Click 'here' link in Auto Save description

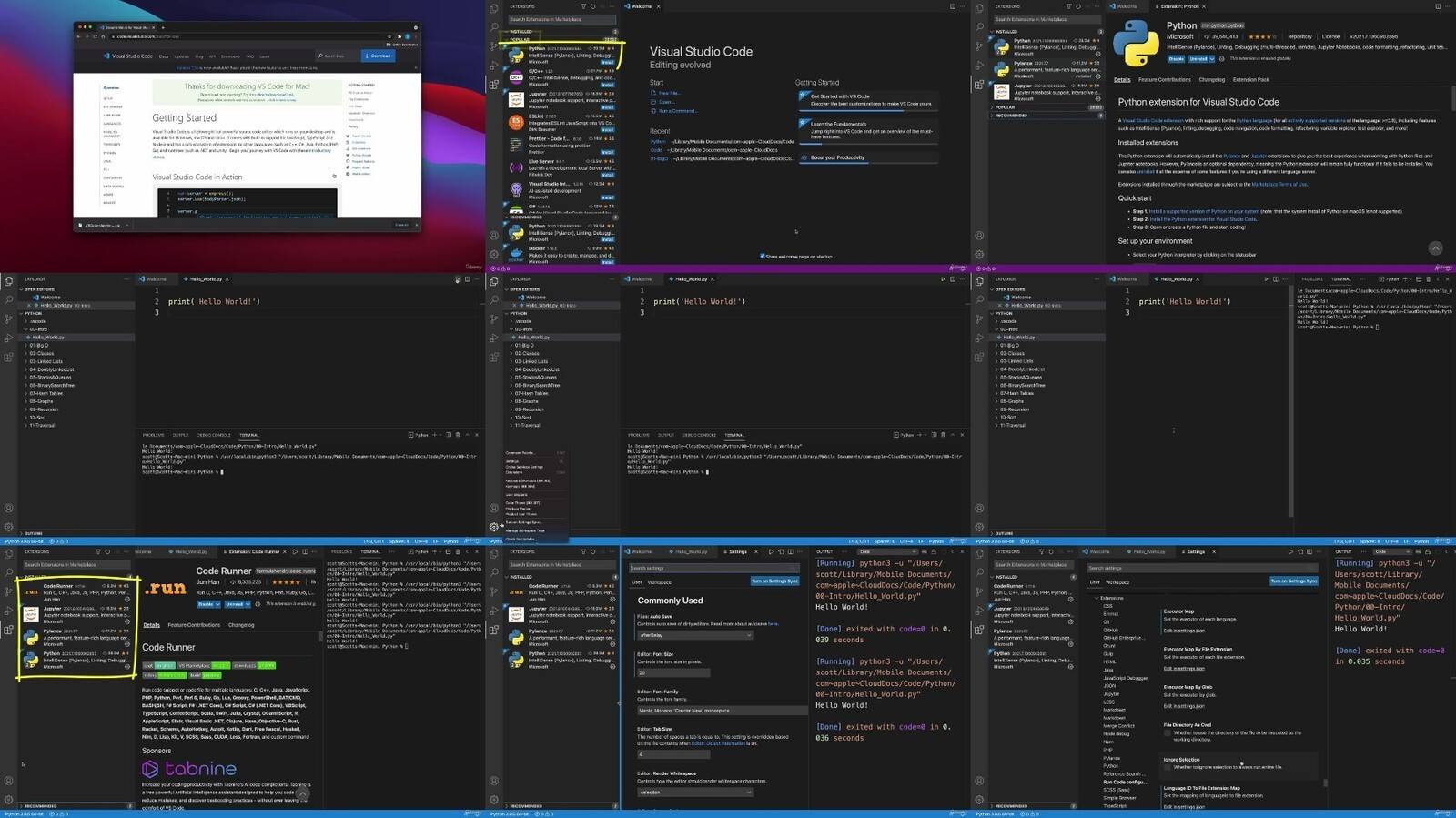773,624
